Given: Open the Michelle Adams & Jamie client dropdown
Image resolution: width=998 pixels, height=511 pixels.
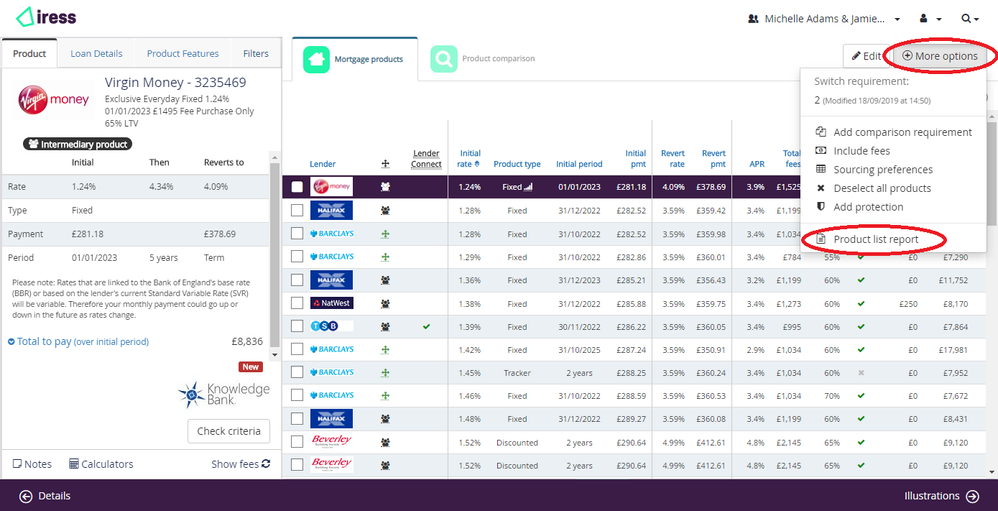Looking at the screenshot, I should coord(824,19).
